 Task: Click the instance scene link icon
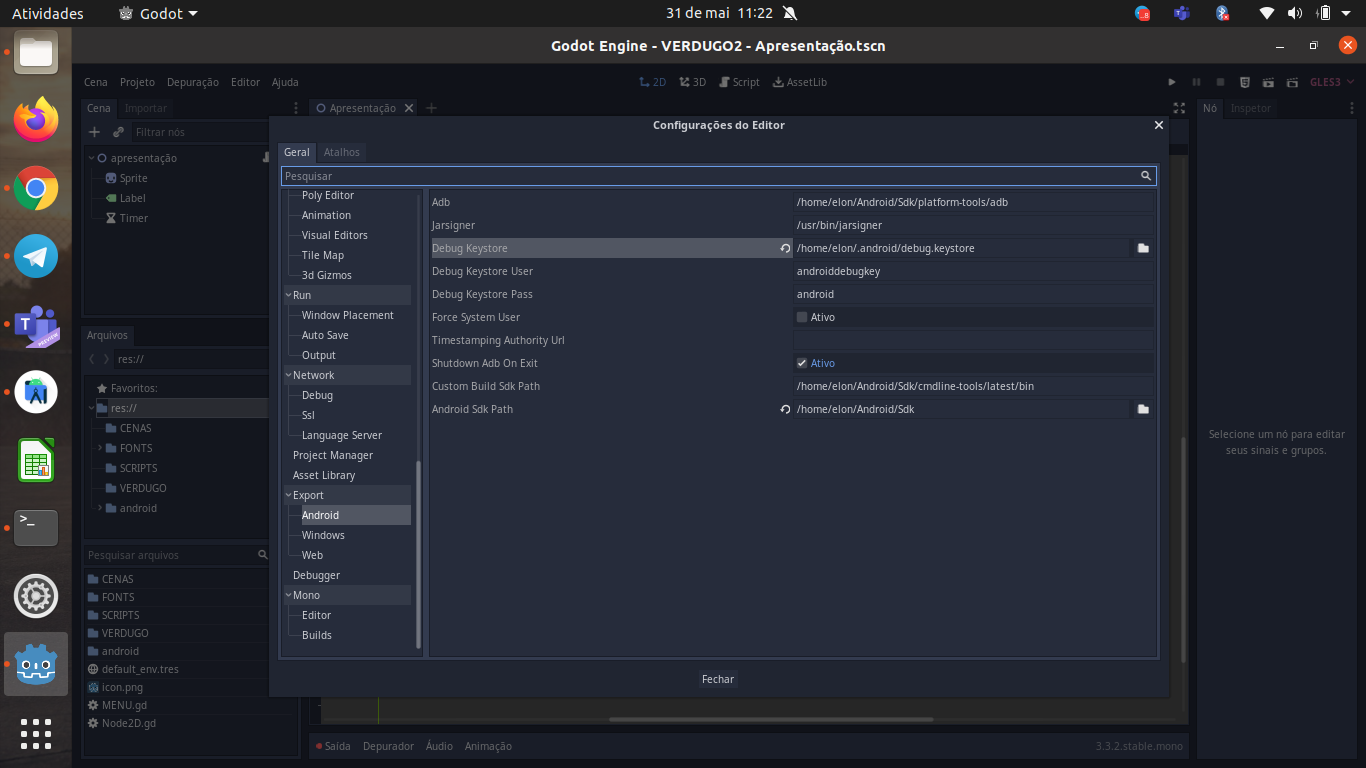[x=118, y=132]
